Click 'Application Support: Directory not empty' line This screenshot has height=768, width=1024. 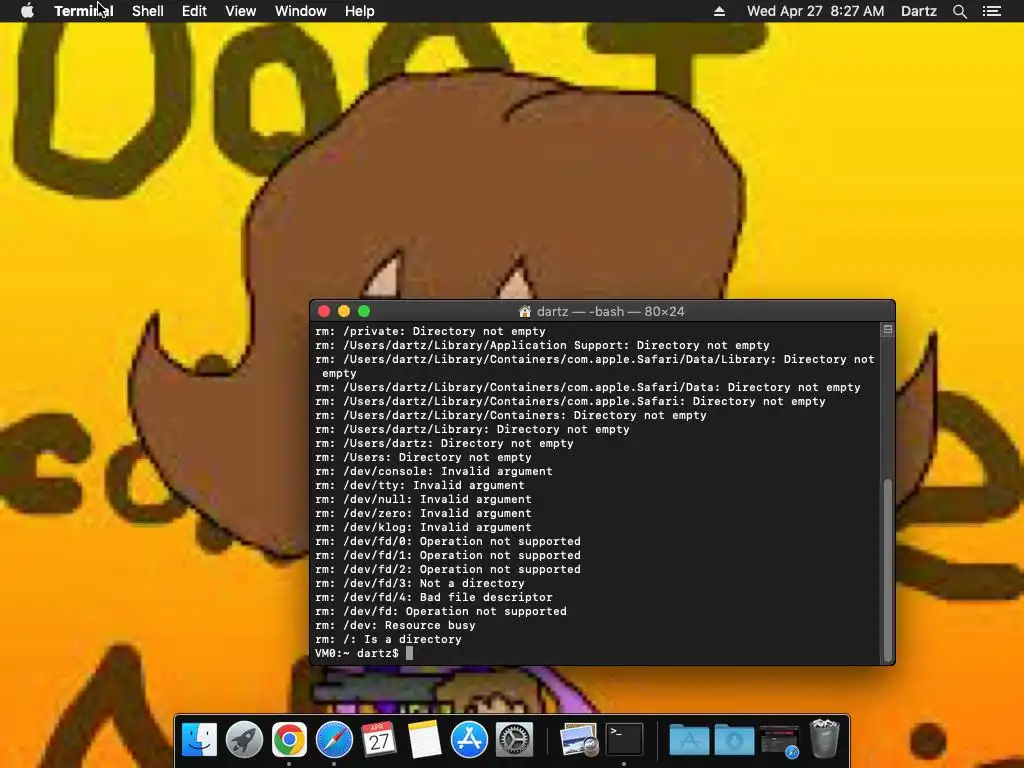click(x=542, y=345)
